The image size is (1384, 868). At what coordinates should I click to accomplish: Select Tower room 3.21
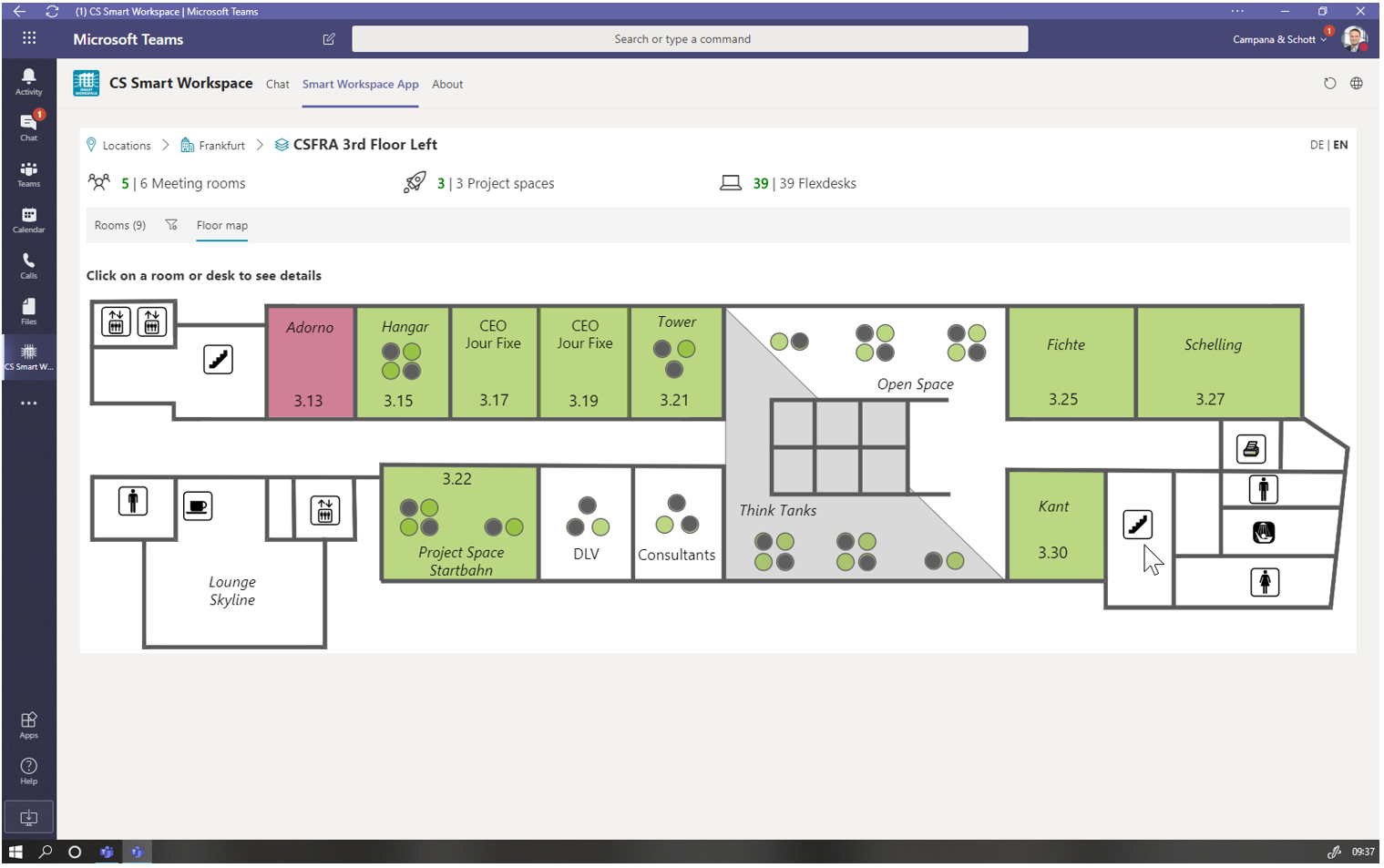[x=676, y=363]
